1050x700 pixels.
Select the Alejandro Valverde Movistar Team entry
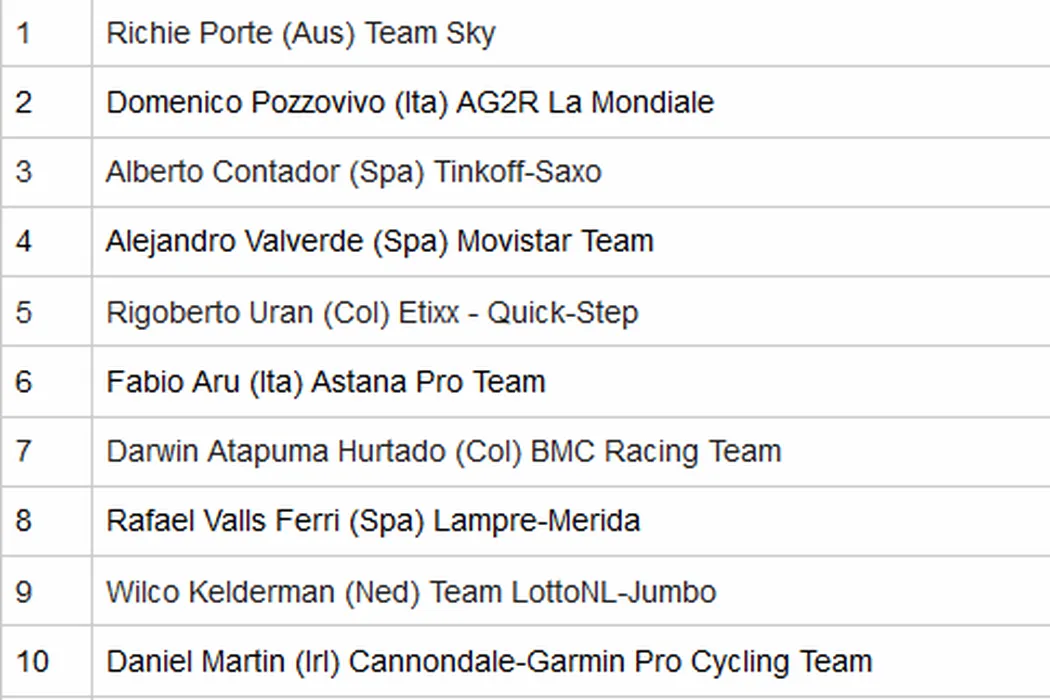click(380, 241)
